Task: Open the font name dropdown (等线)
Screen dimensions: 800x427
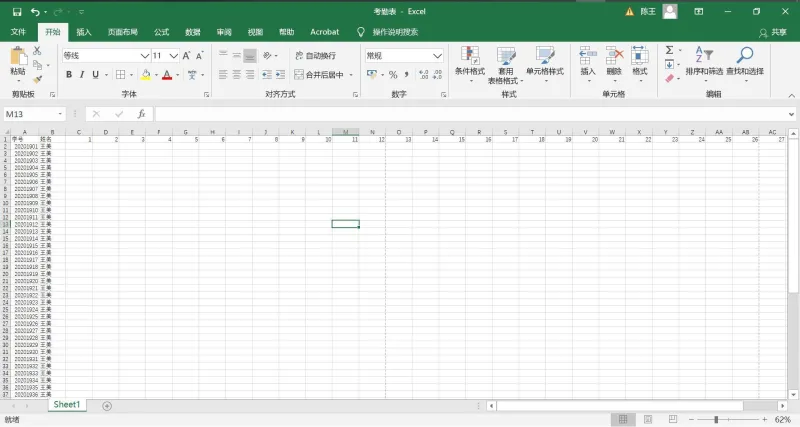Action: tap(144, 56)
